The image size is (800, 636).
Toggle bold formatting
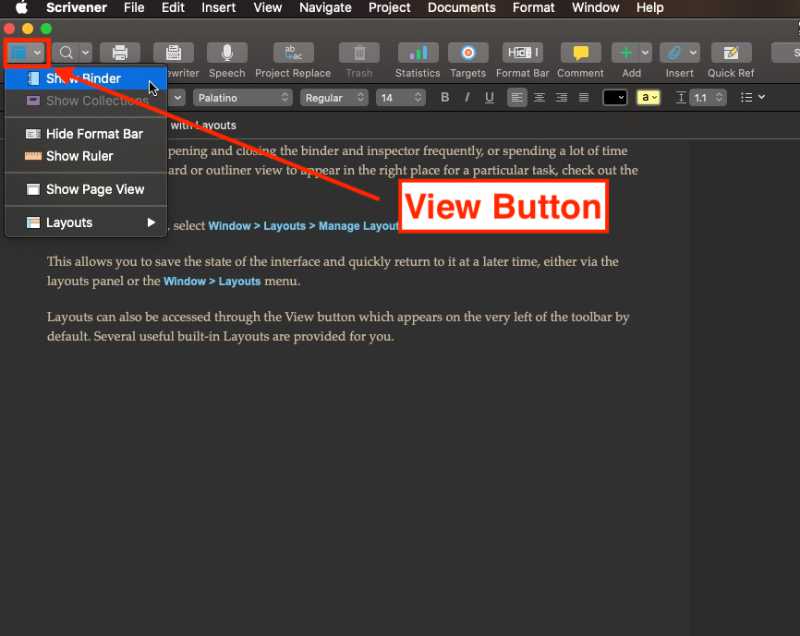(x=445, y=97)
